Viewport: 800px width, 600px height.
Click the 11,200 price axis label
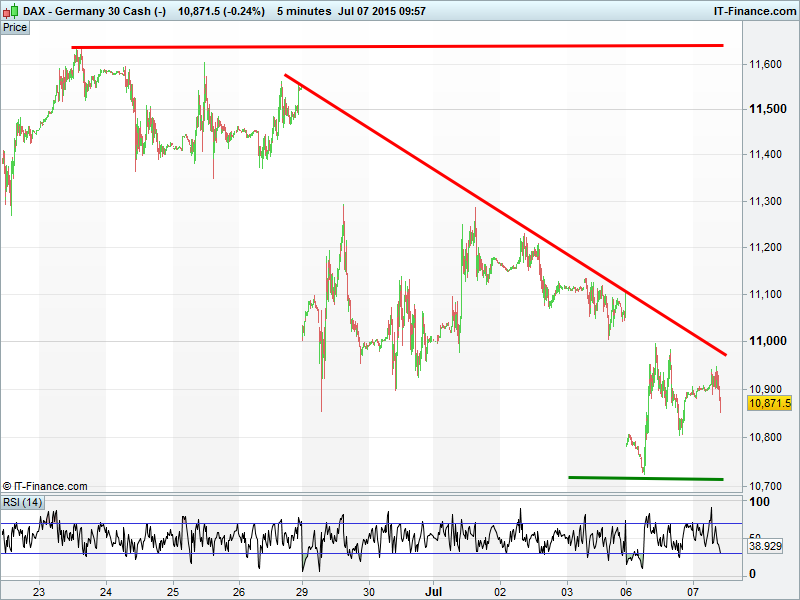click(765, 247)
